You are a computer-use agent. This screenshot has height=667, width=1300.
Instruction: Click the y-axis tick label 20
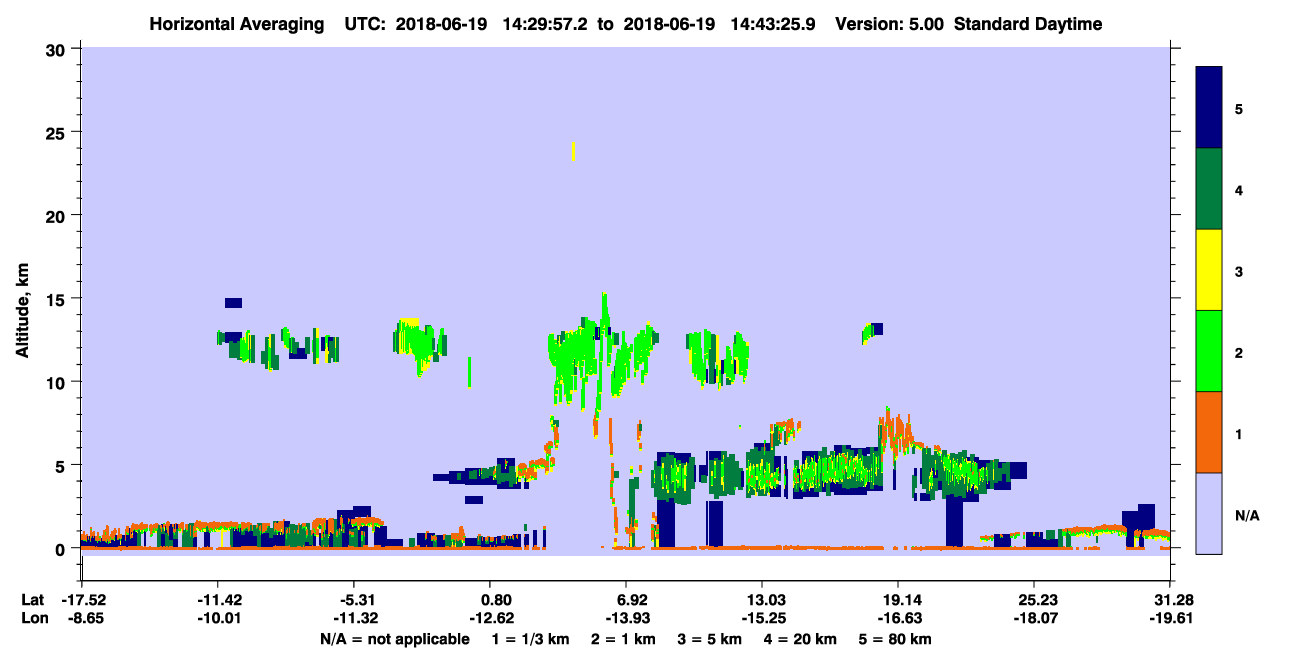tap(58, 215)
